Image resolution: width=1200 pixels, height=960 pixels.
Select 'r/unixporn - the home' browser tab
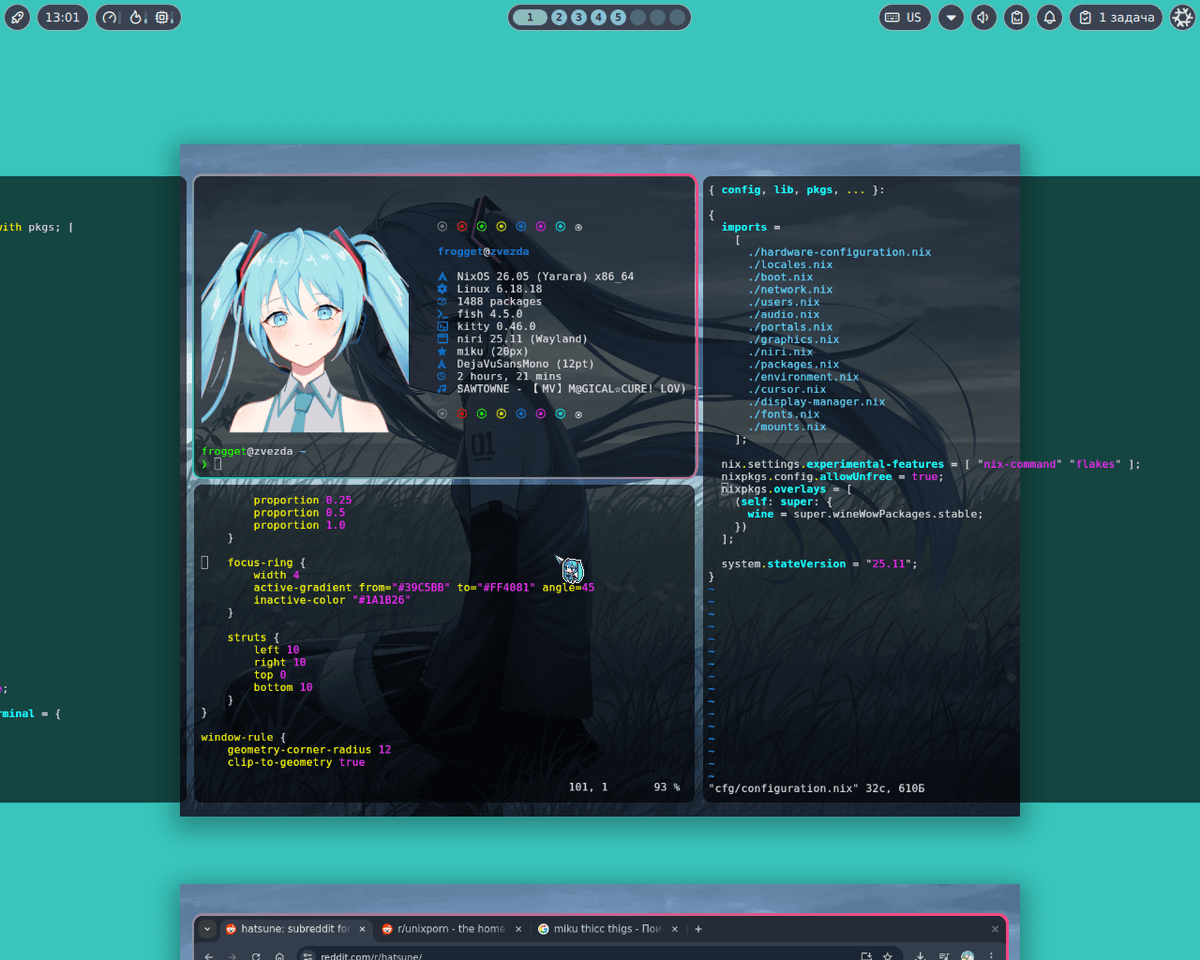tap(452, 929)
